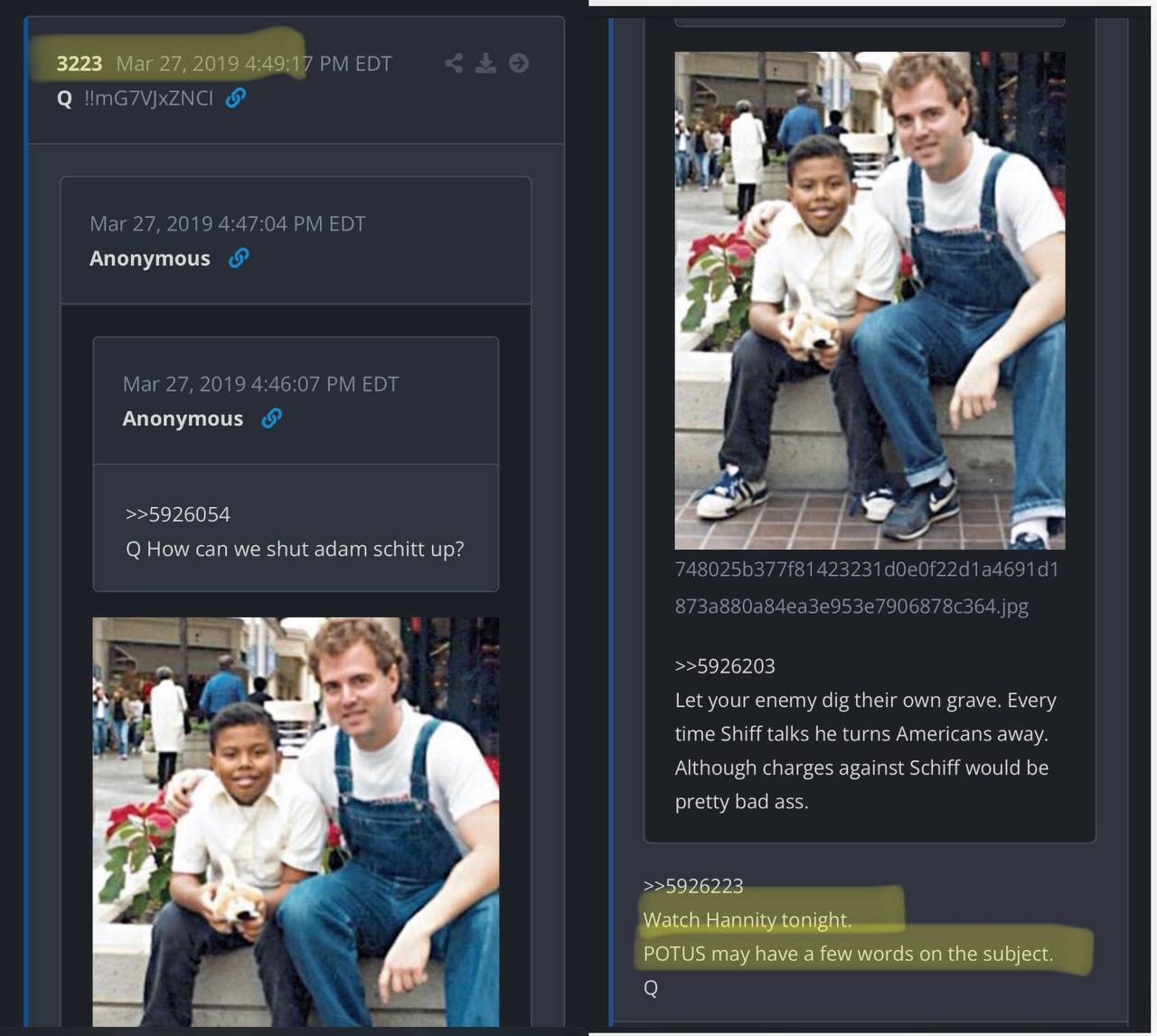Click the timestamp Mar 27, 2019 4:49:17 PM EDT
The width and height of the screenshot is (1157, 1036).
(x=254, y=63)
